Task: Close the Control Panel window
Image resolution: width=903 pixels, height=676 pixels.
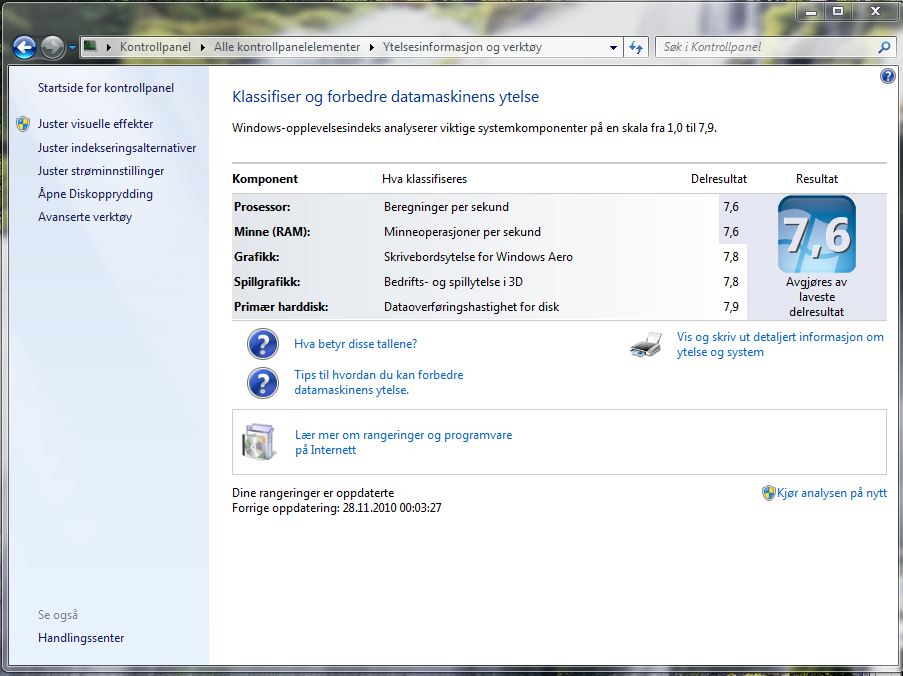Action: point(875,12)
